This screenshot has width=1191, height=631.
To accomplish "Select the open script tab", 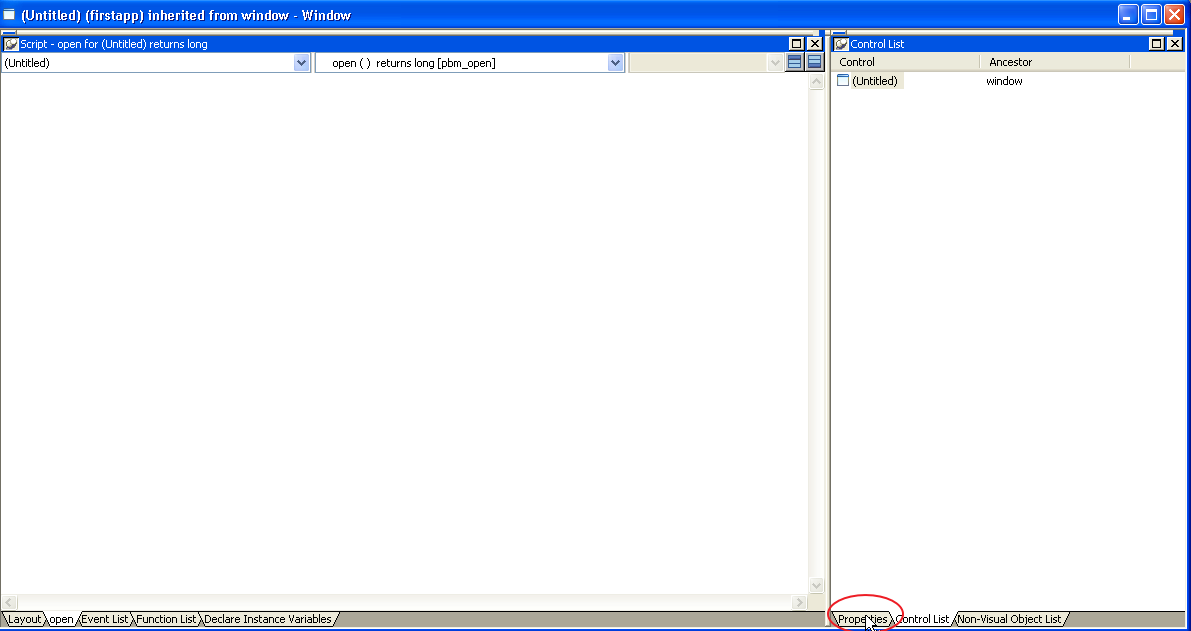I will coord(60,619).
